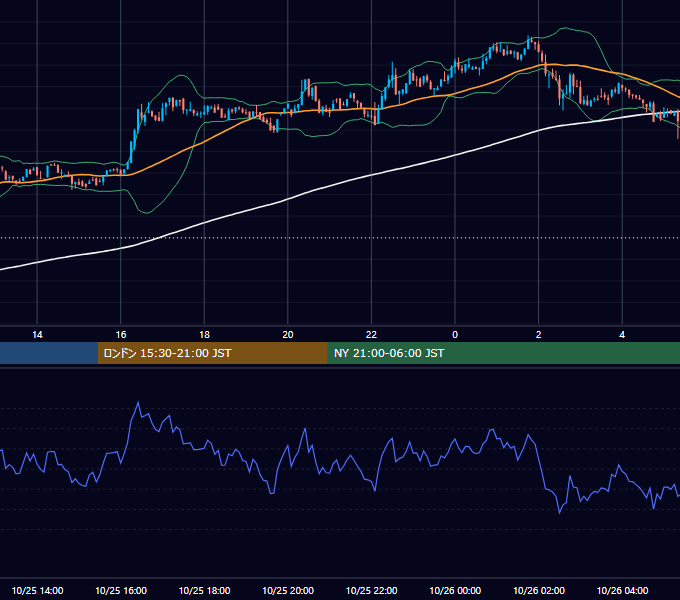The image size is (680, 600).
Task: Select the 18 hour label on price chart axis
Action: [204, 335]
